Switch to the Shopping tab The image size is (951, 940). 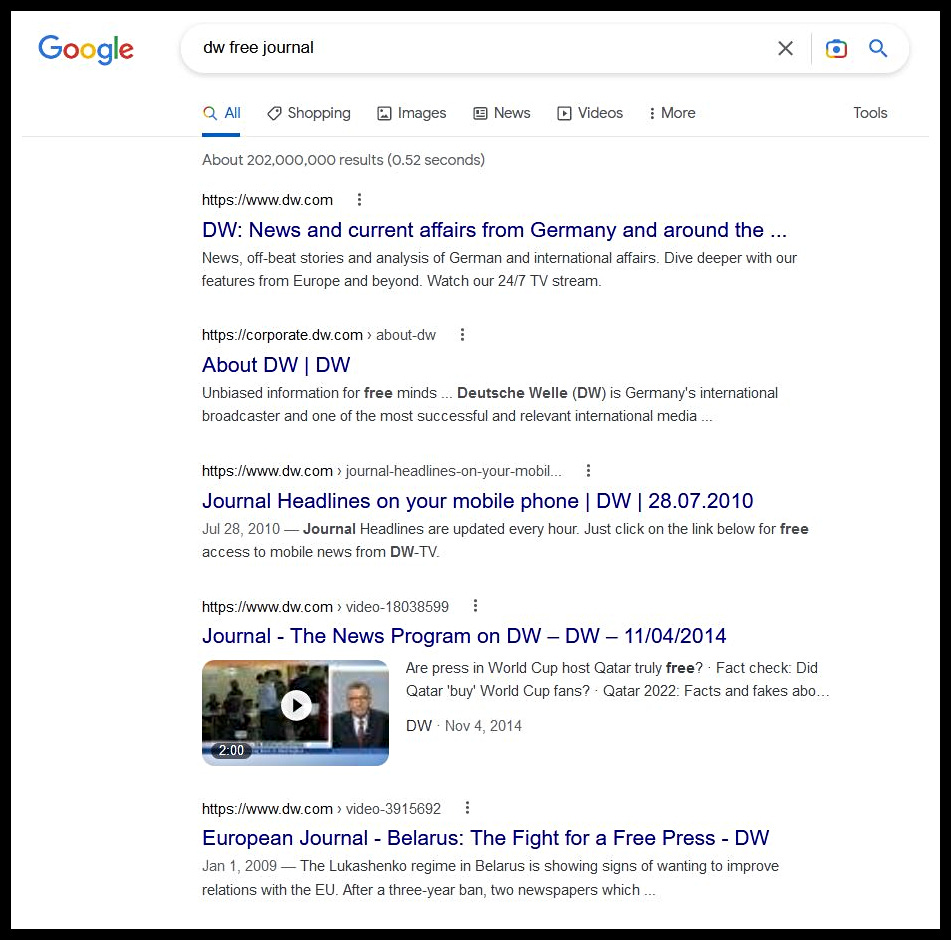[x=309, y=113]
